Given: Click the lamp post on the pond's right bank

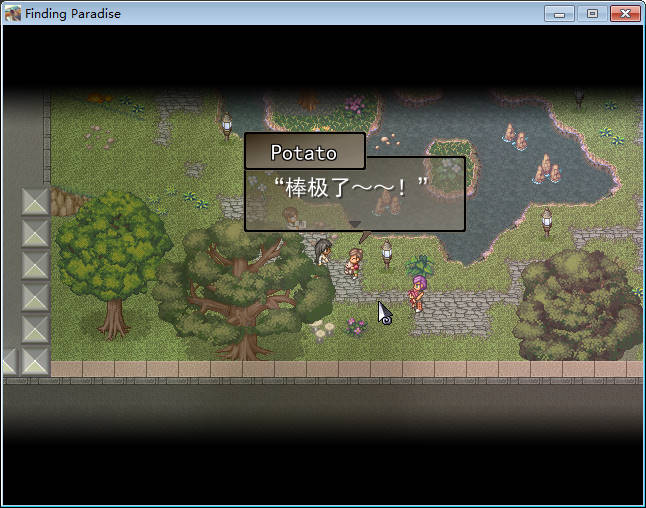Looking at the screenshot, I should click(547, 222).
